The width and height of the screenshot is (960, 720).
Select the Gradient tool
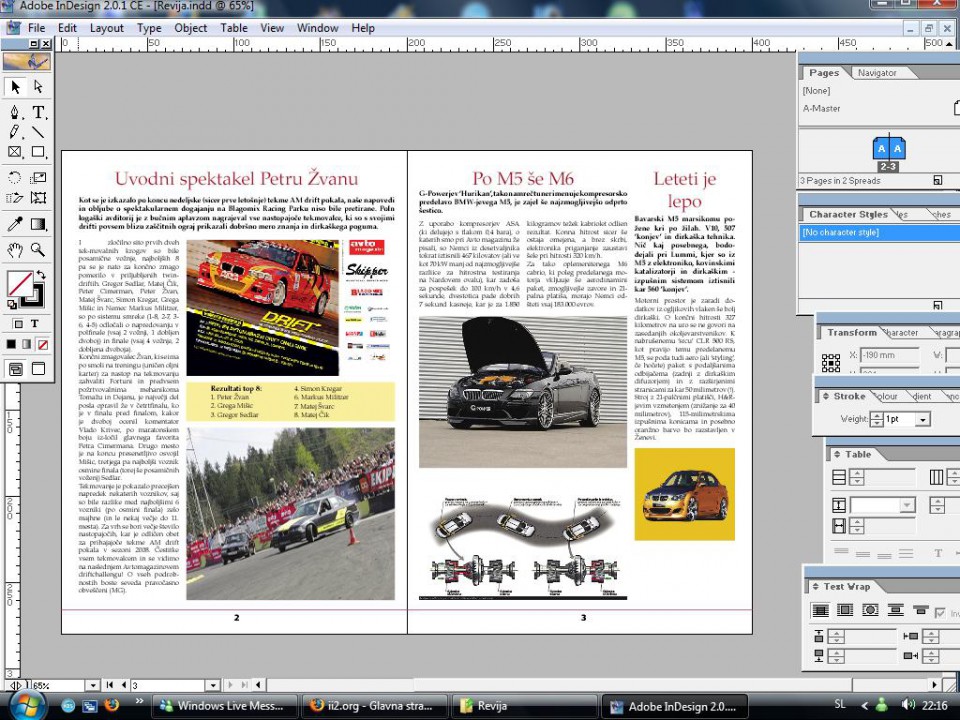click(38, 224)
